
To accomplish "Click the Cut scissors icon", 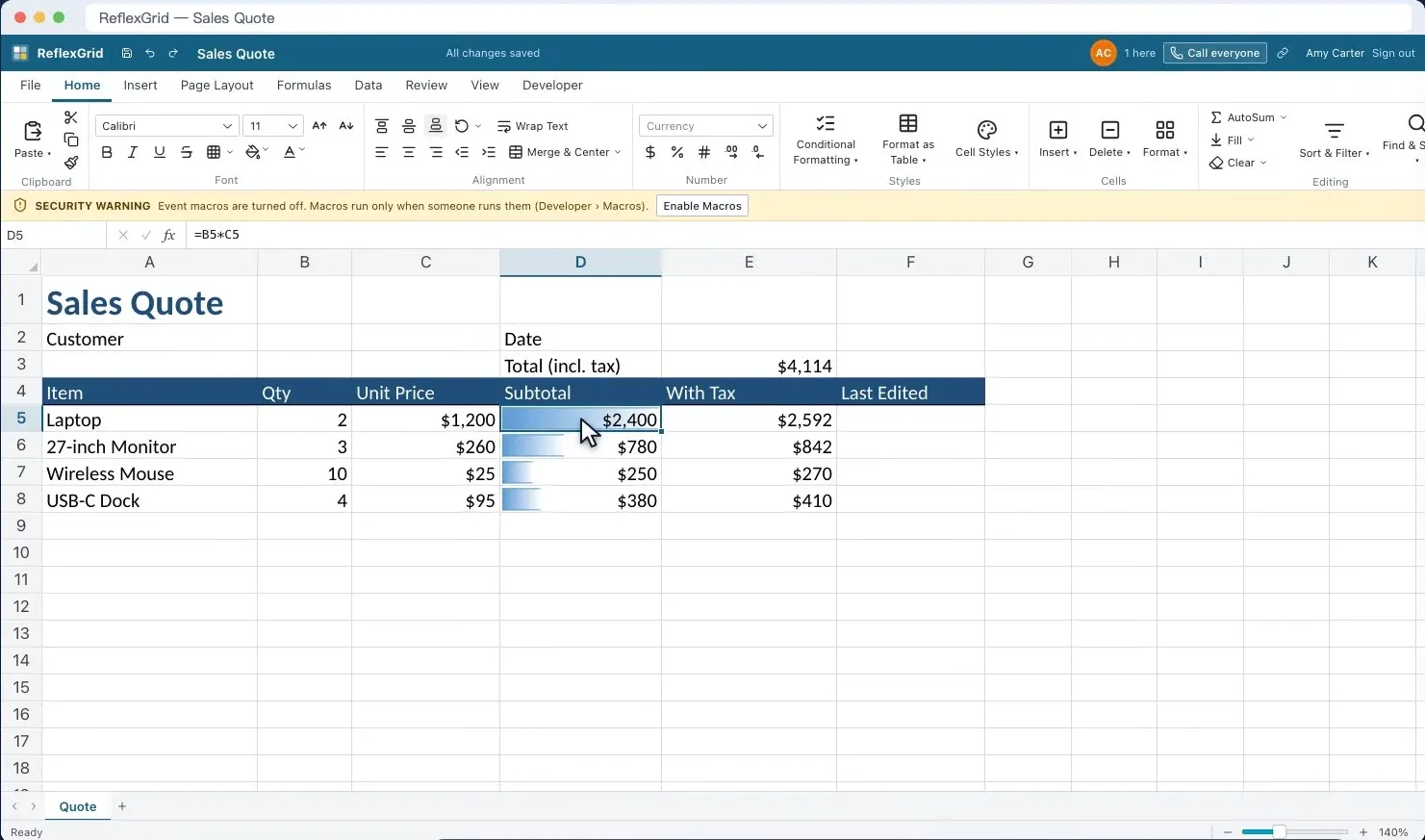I will 71,117.
